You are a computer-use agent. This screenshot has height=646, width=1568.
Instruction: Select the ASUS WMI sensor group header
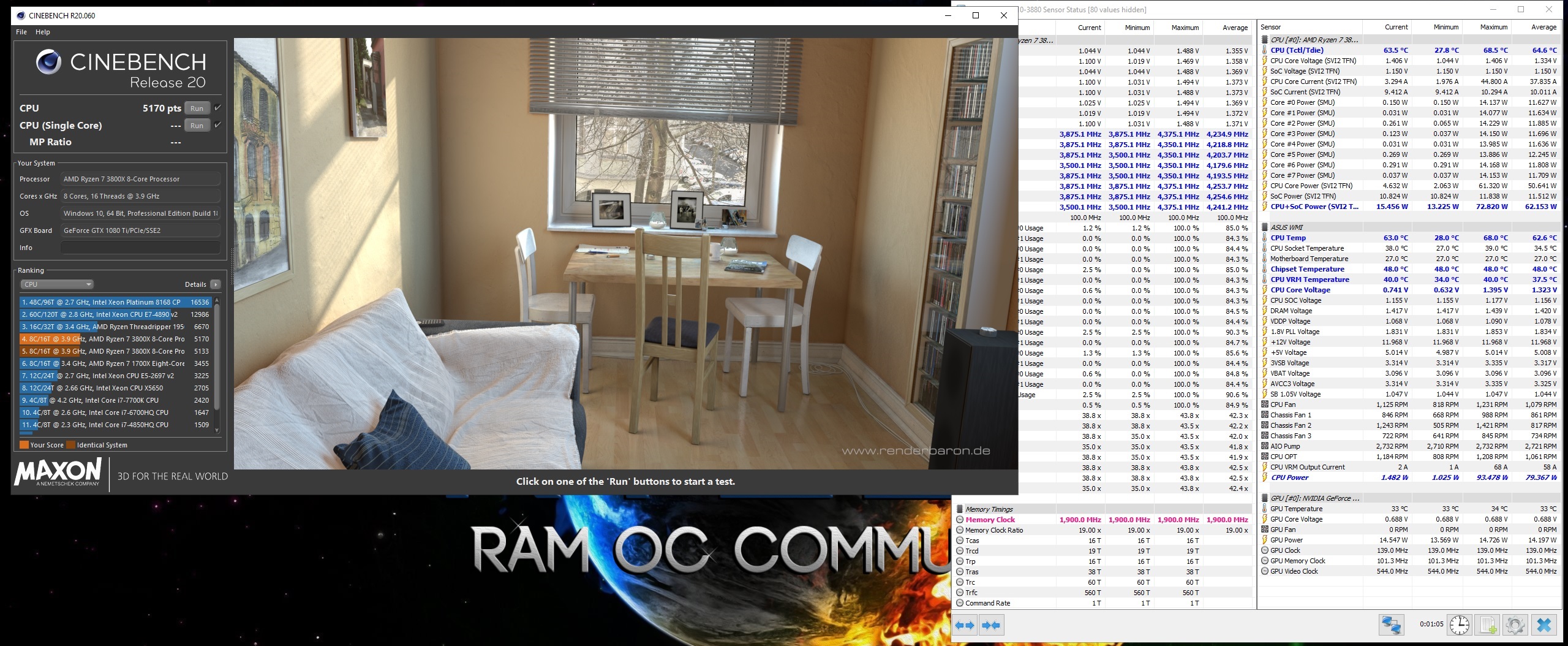point(1410,227)
